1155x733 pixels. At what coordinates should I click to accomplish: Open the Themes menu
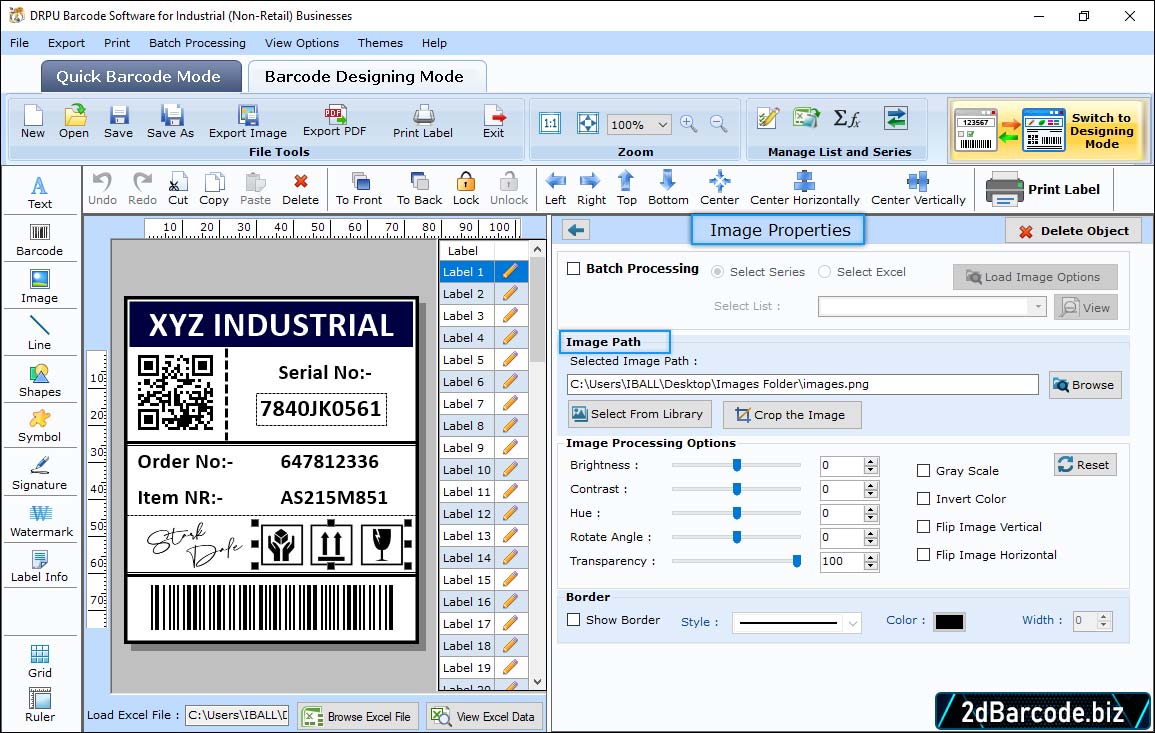(x=380, y=43)
